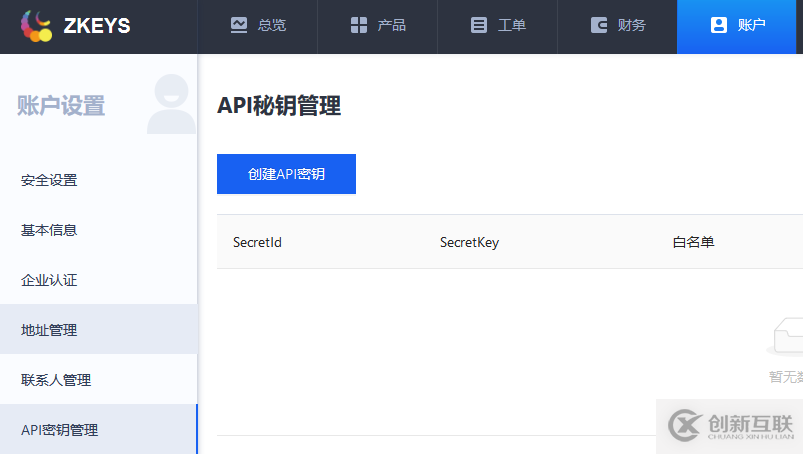Click the 账户设置 sidebar heading
Screen dimensions: 803x454
(61, 106)
